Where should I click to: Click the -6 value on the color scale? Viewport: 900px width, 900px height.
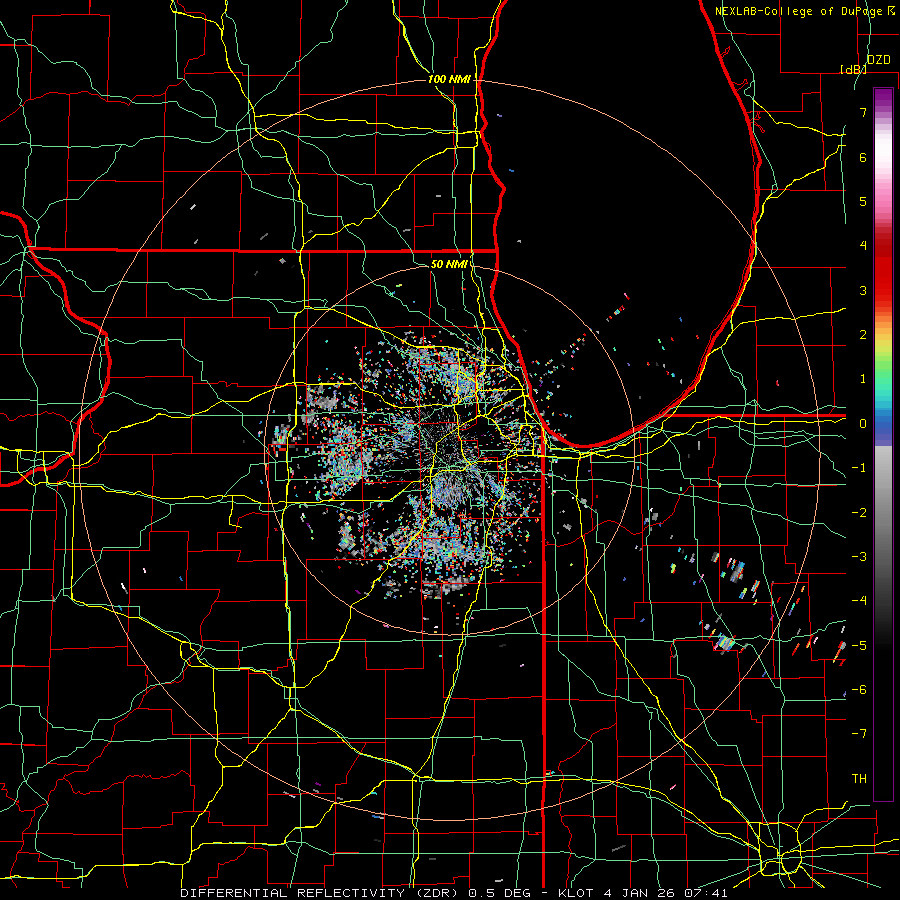click(x=859, y=690)
